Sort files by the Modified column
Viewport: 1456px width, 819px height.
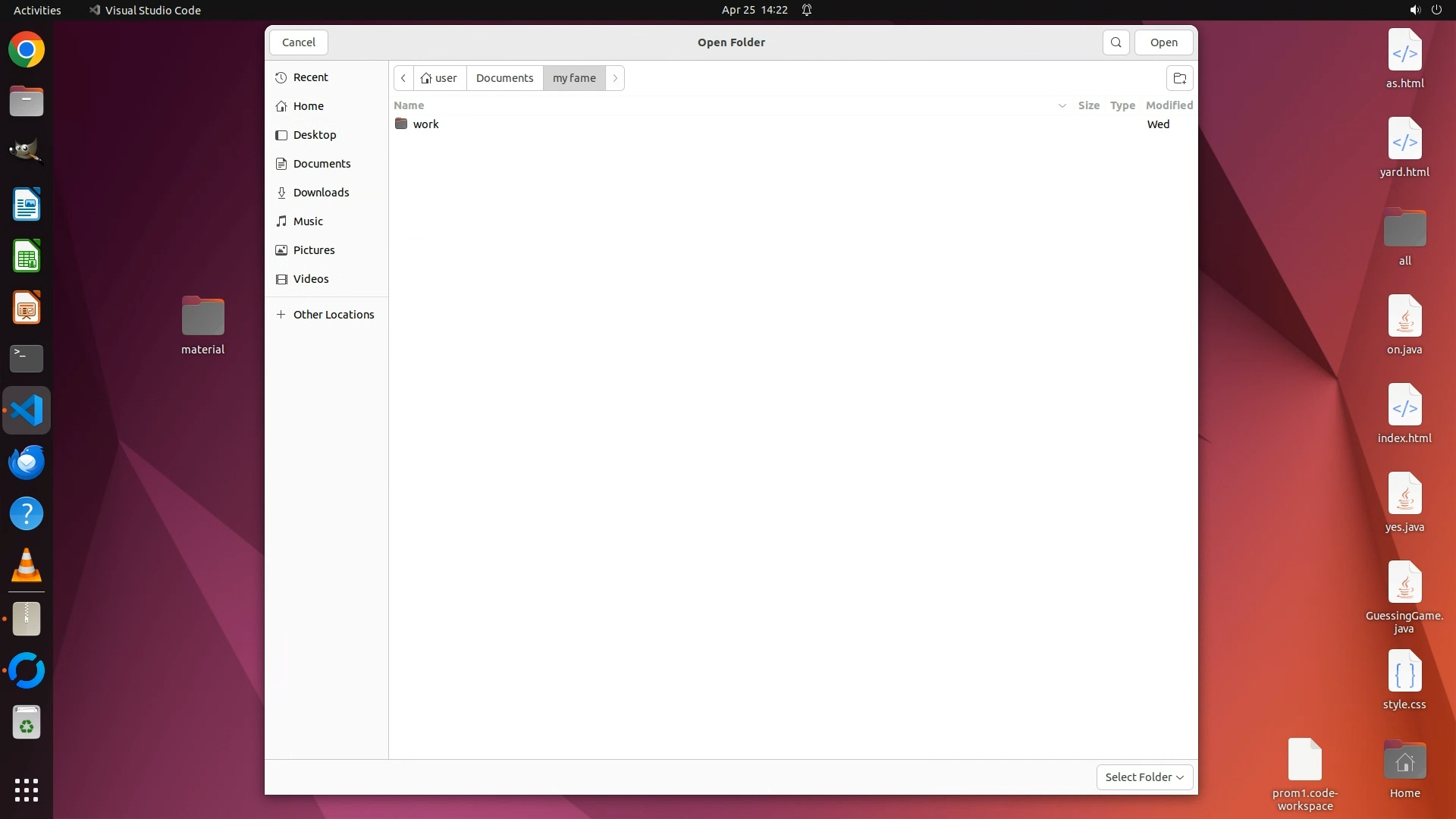click(x=1169, y=105)
